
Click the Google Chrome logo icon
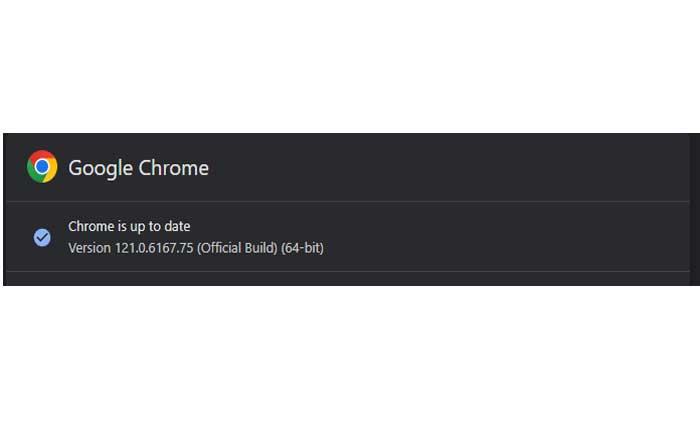[x=42, y=167]
